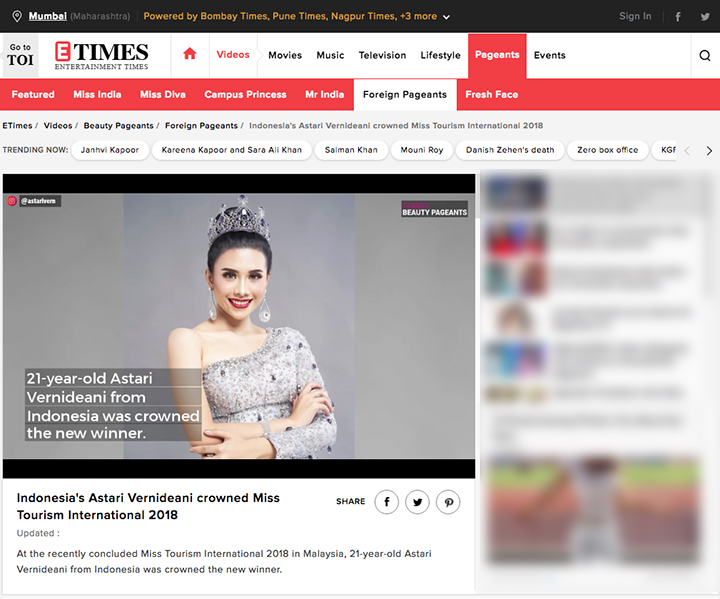Screen dimensions: 720x599
Task: Click the Twitter icon in top bar
Action: click(705, 17)
